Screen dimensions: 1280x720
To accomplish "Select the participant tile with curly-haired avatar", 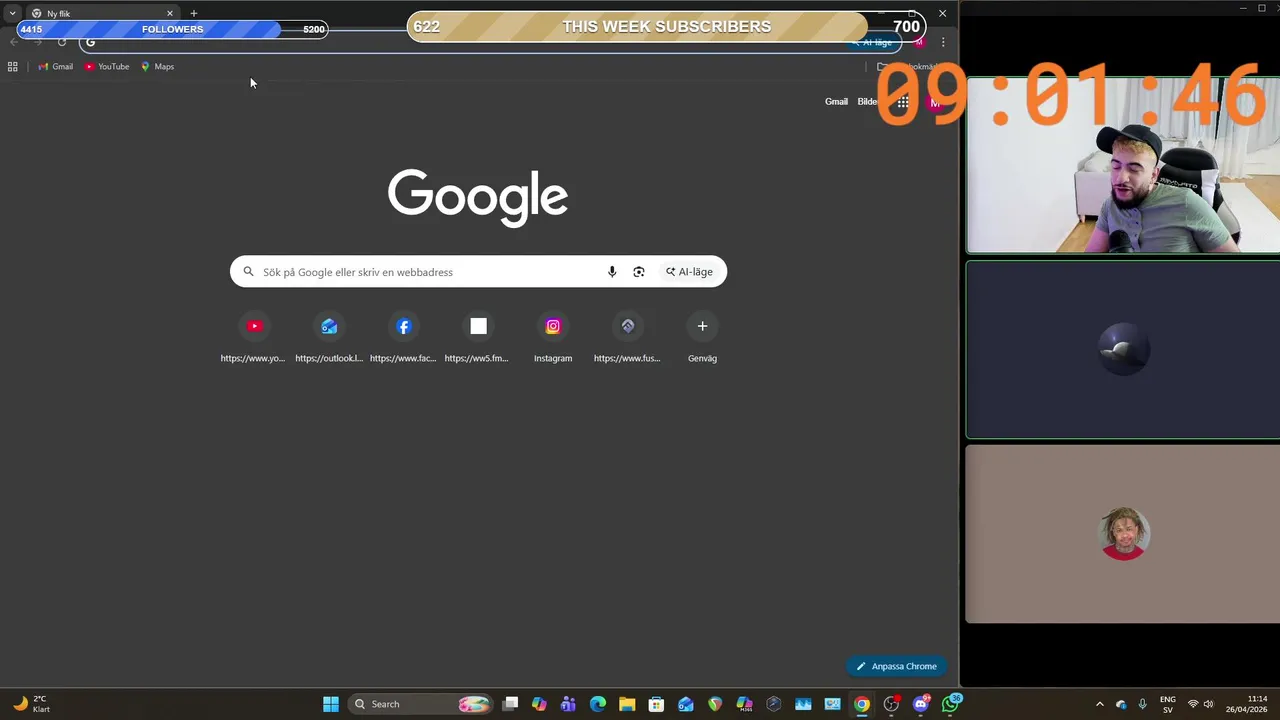I will 1122,534.
